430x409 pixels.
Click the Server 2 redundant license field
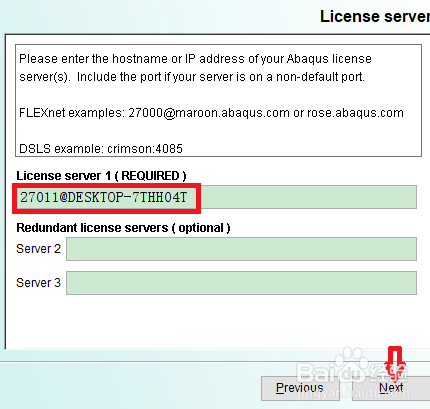(241, 249)
